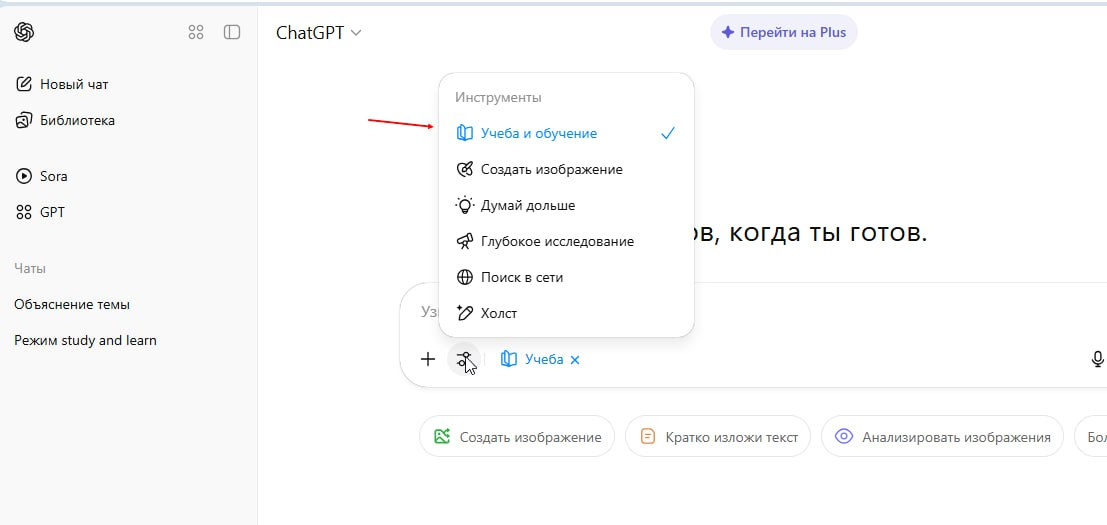This screenshot has height=525, width=1107.
Task: Click the microphone dictation icon
Action: click(x=1097, y=359)
